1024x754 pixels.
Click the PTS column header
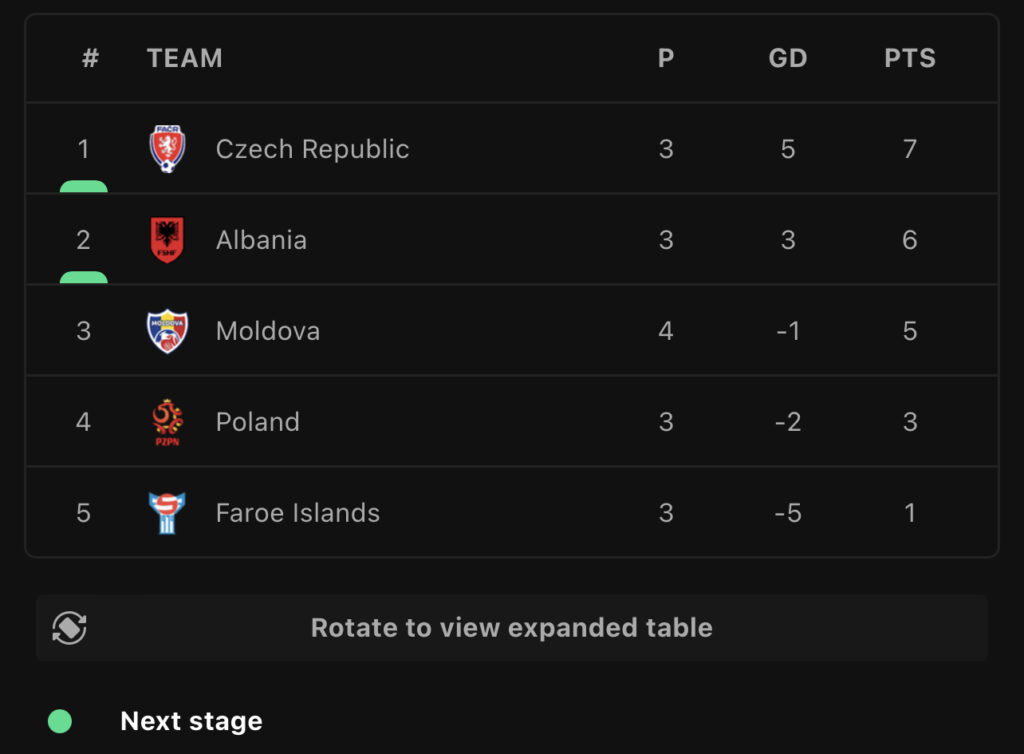(x=909, y=58)
